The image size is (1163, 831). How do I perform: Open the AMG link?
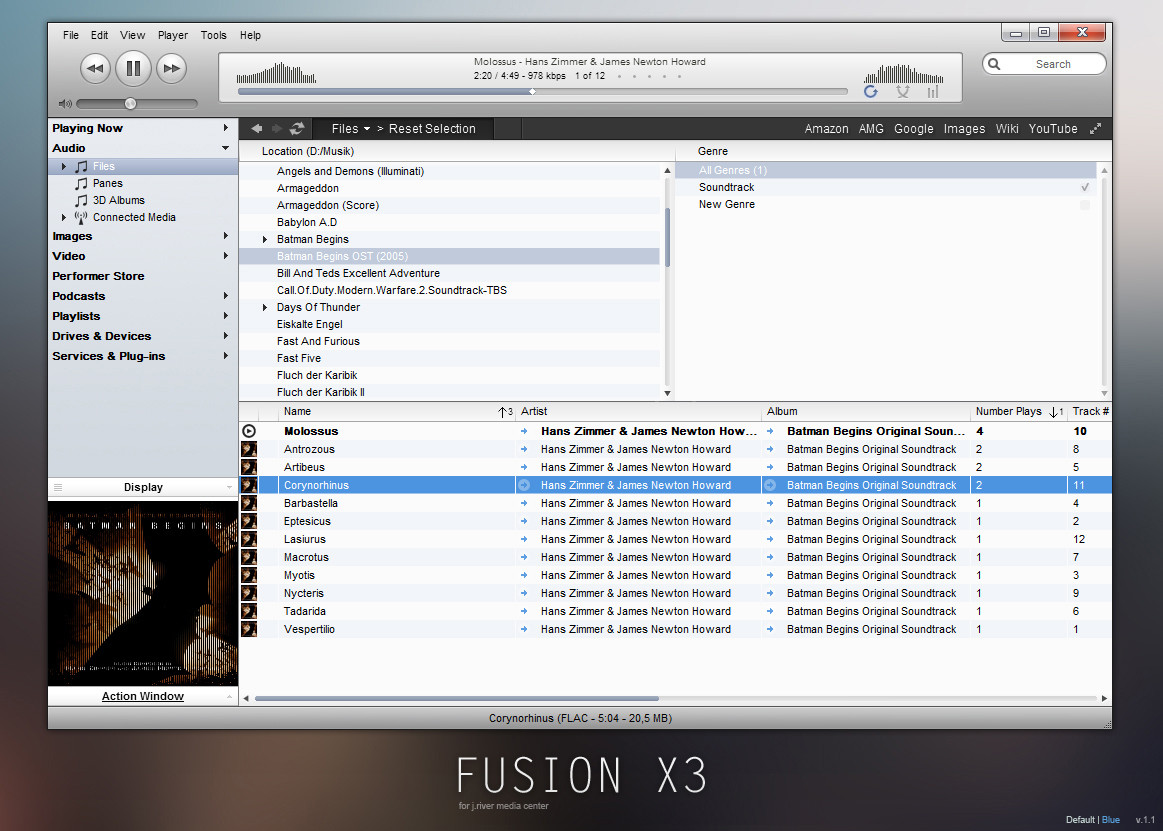coord(871,128)
